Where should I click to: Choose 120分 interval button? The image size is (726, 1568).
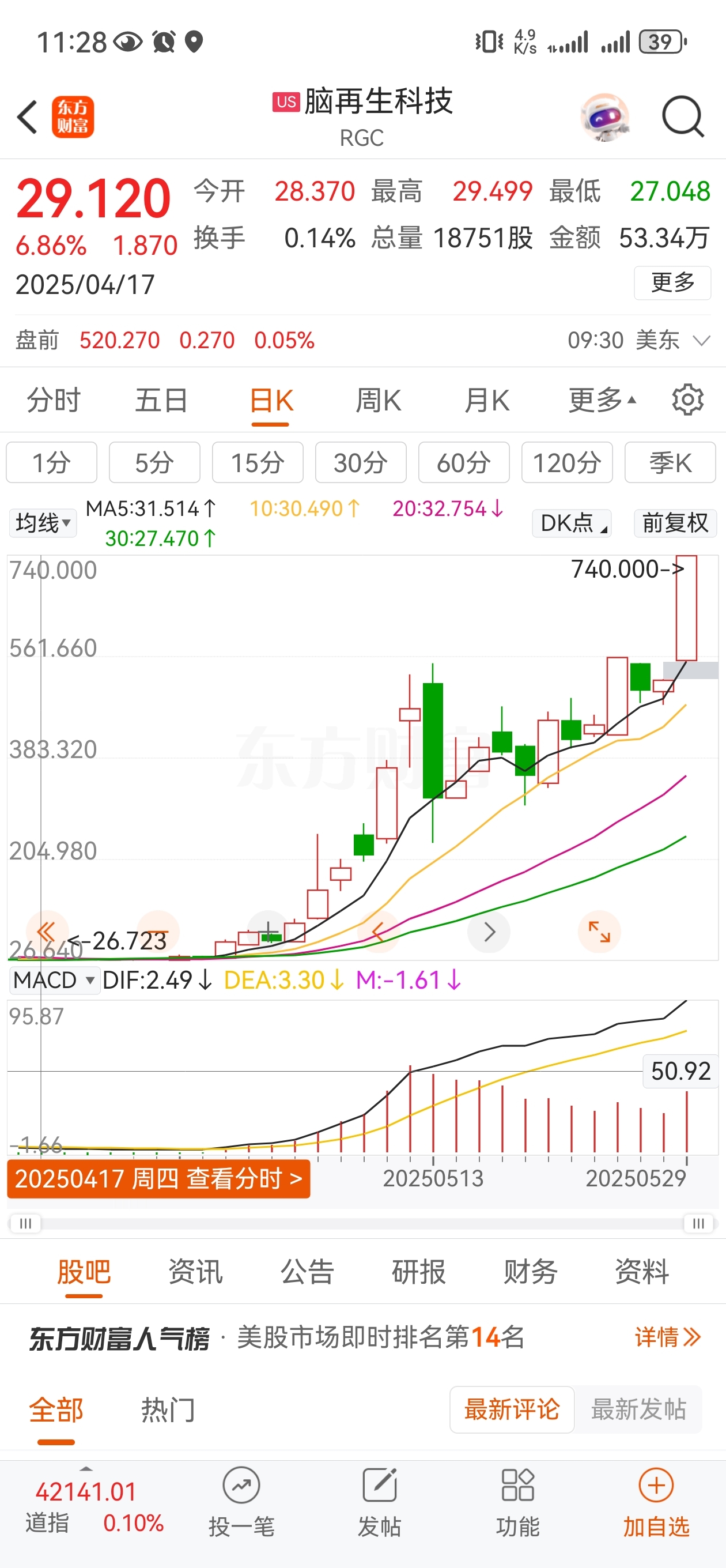tap(567, 462)
